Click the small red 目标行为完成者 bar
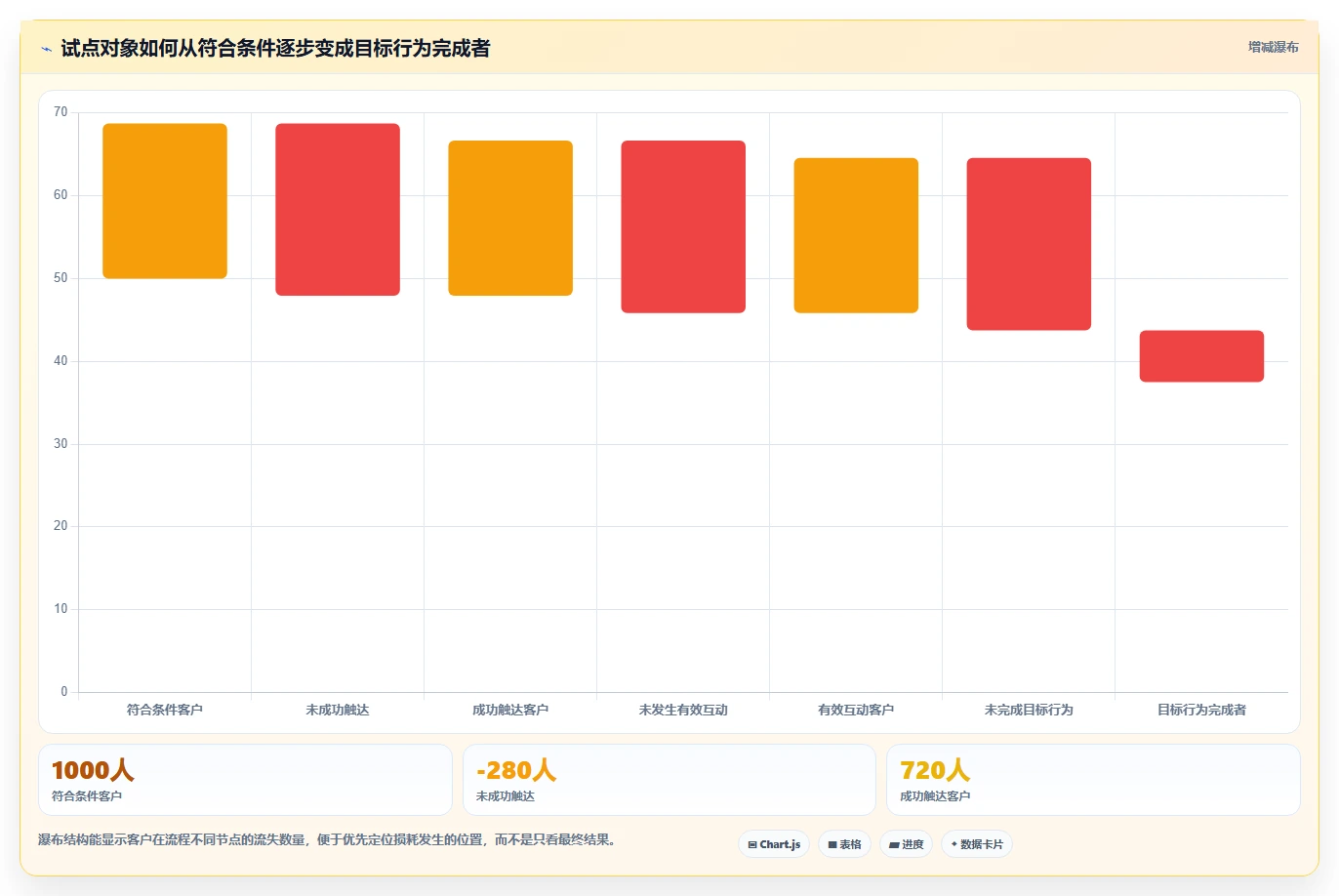The width and height of the screenshot is (1339, 896). click(x=1201, y=356)
